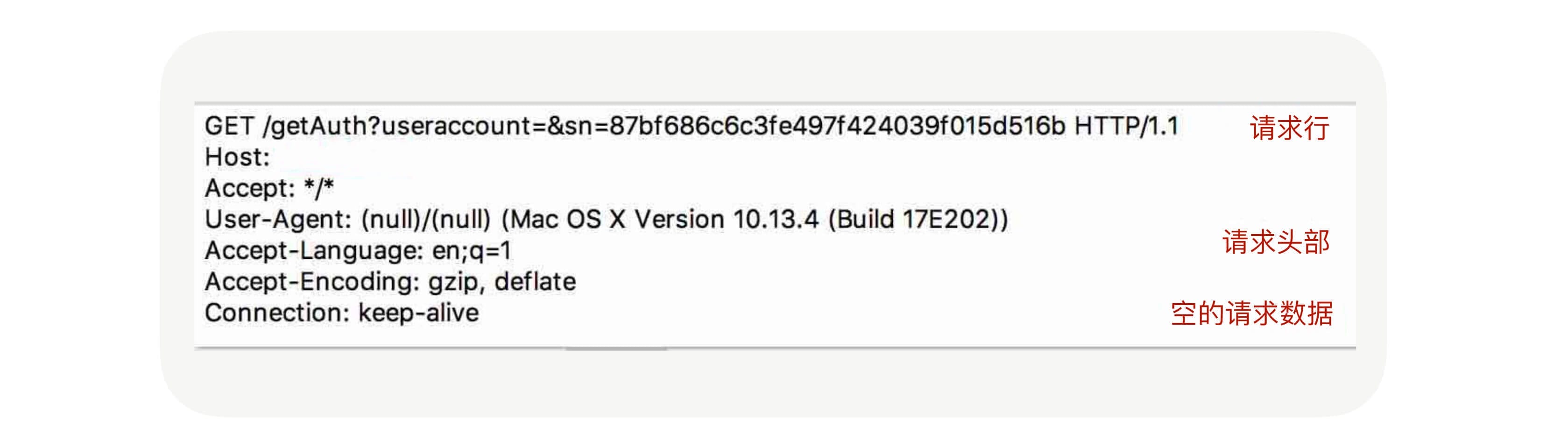The height and width of the screenshot is (441, 1568).
Task: Click the sn hash value 87bf686c6c3fe497f424039f015d516b
Action: (837, 126)
